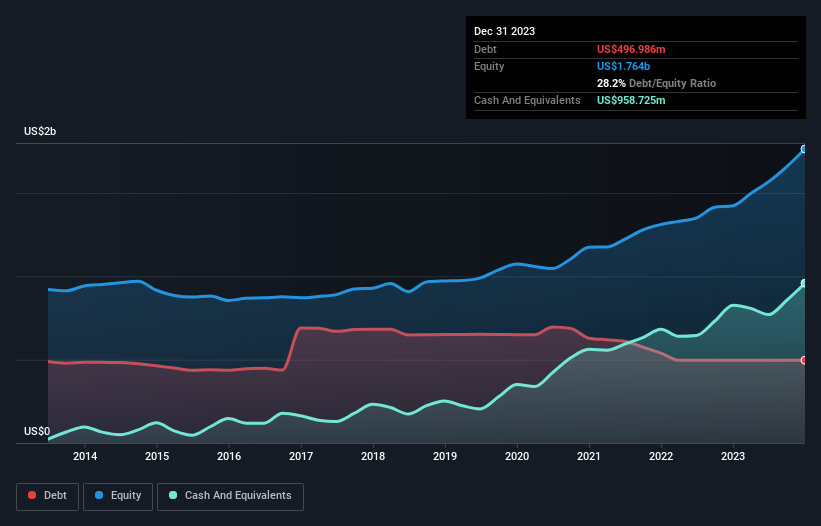
Task: Click the US$0 y-axis label
Action: click(37, 431)
